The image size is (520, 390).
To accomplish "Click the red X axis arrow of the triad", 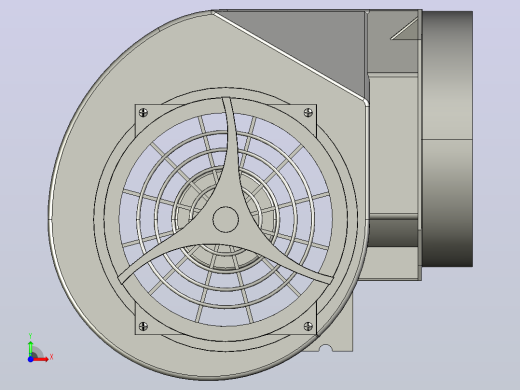I will click(41, 359).
